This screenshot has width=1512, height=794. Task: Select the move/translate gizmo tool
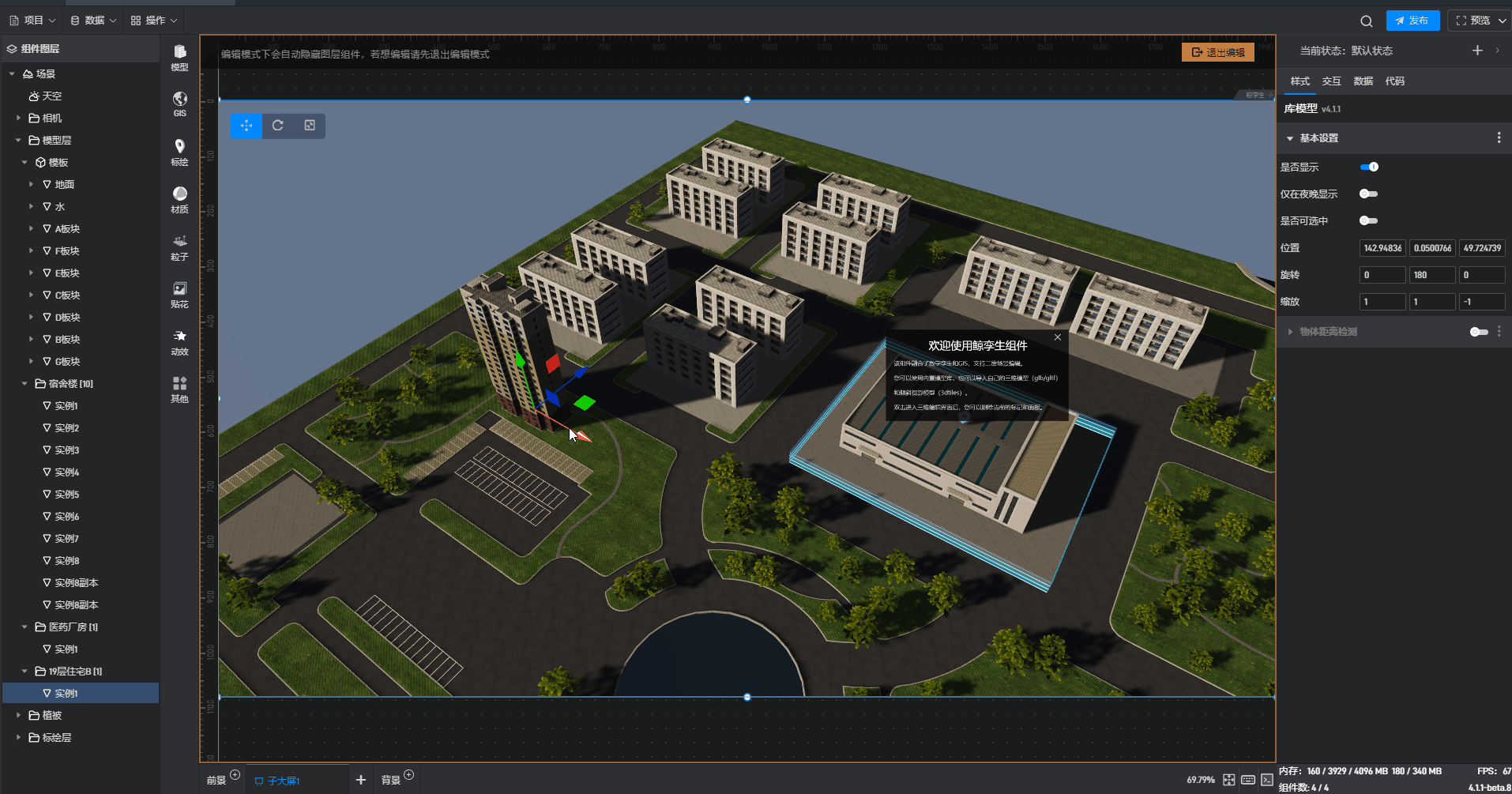246,126
